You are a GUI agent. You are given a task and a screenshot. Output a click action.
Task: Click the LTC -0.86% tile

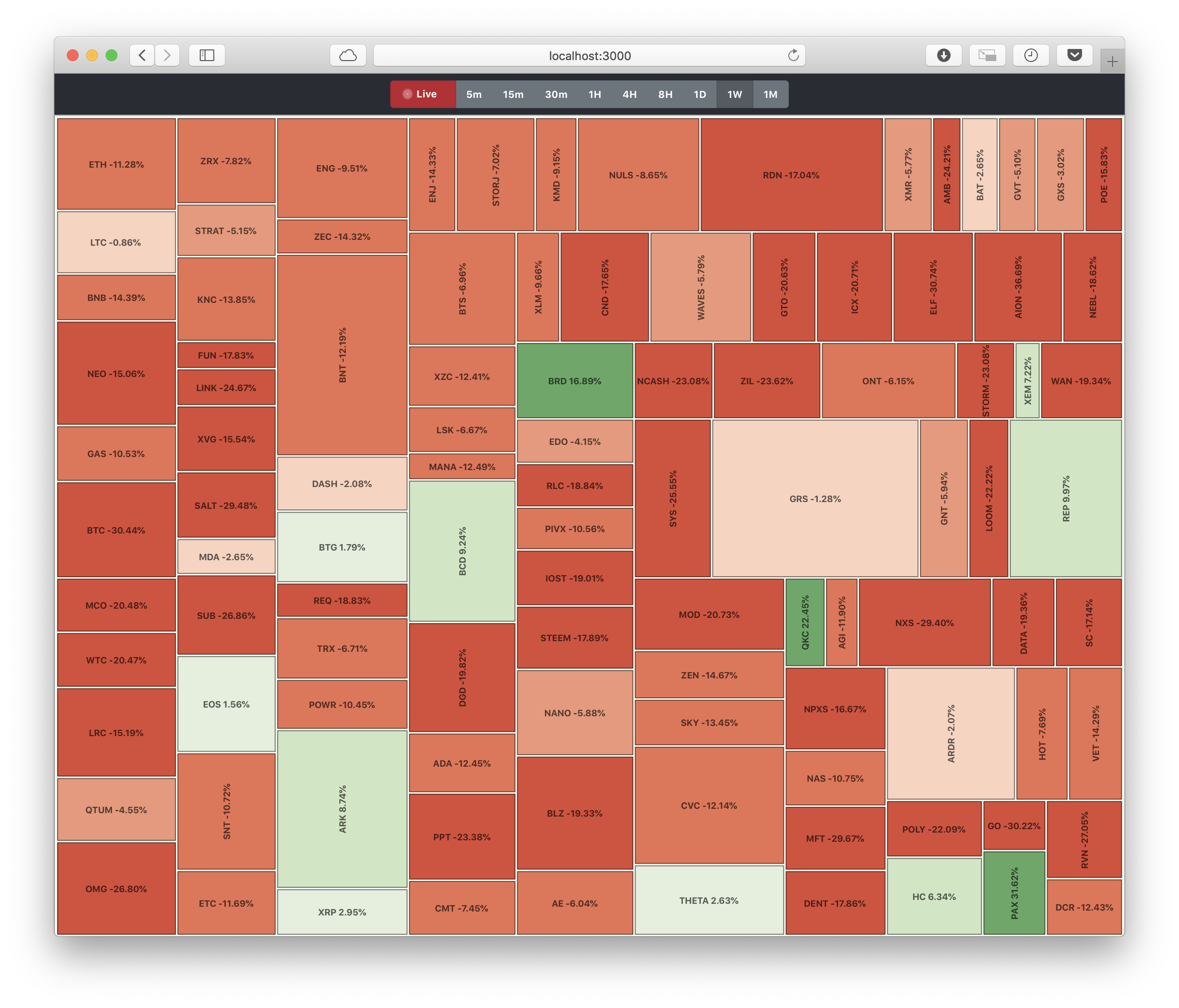(116, 242)
